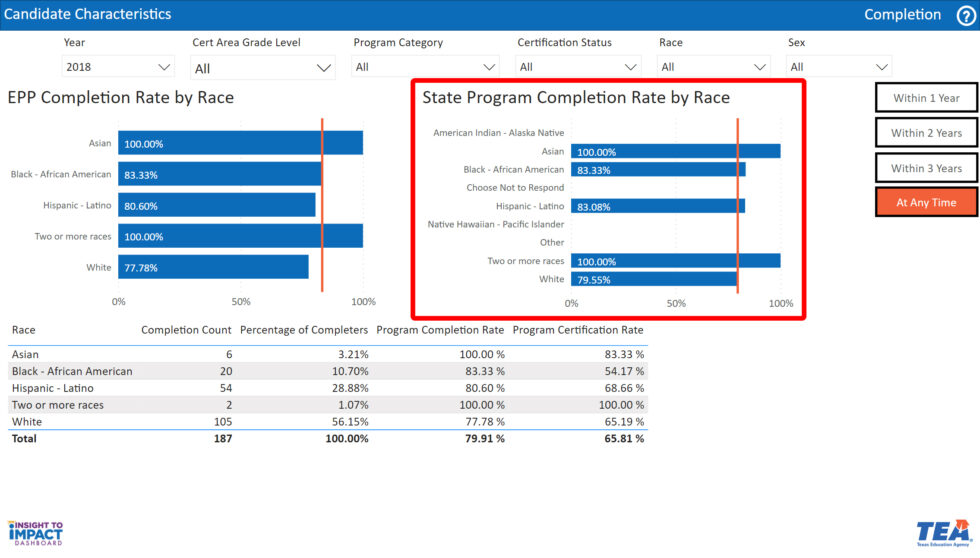
Task: Sort table by Program Certification Rate column
Action: click(578, 330)
